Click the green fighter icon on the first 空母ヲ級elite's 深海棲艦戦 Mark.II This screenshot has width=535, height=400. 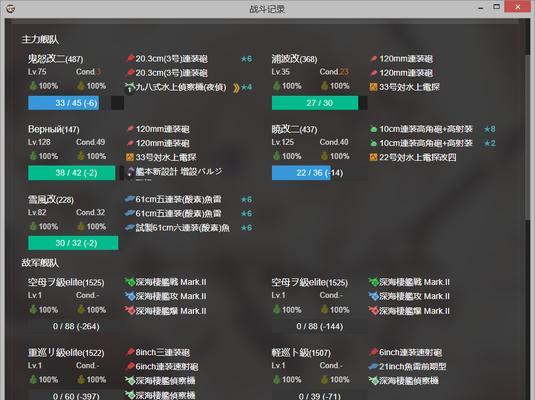coord(130,282)
